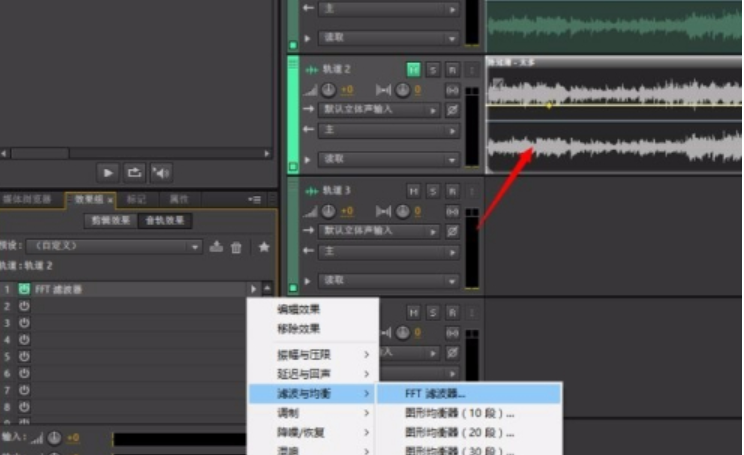The width and height of the screenshot is (744, 455).
Task: Open track 3 automation mode dropdown 读取
Action: pyautogui.click(x=389, y=280)
